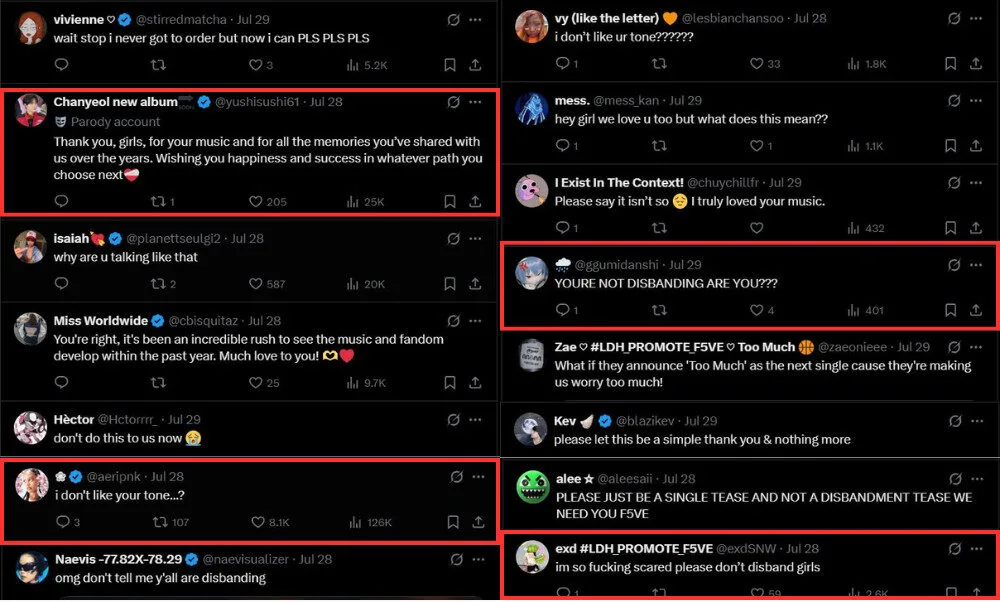1000x602 pixels.
Task: Open @stirredmatcha profile handle
Action: 178,20
